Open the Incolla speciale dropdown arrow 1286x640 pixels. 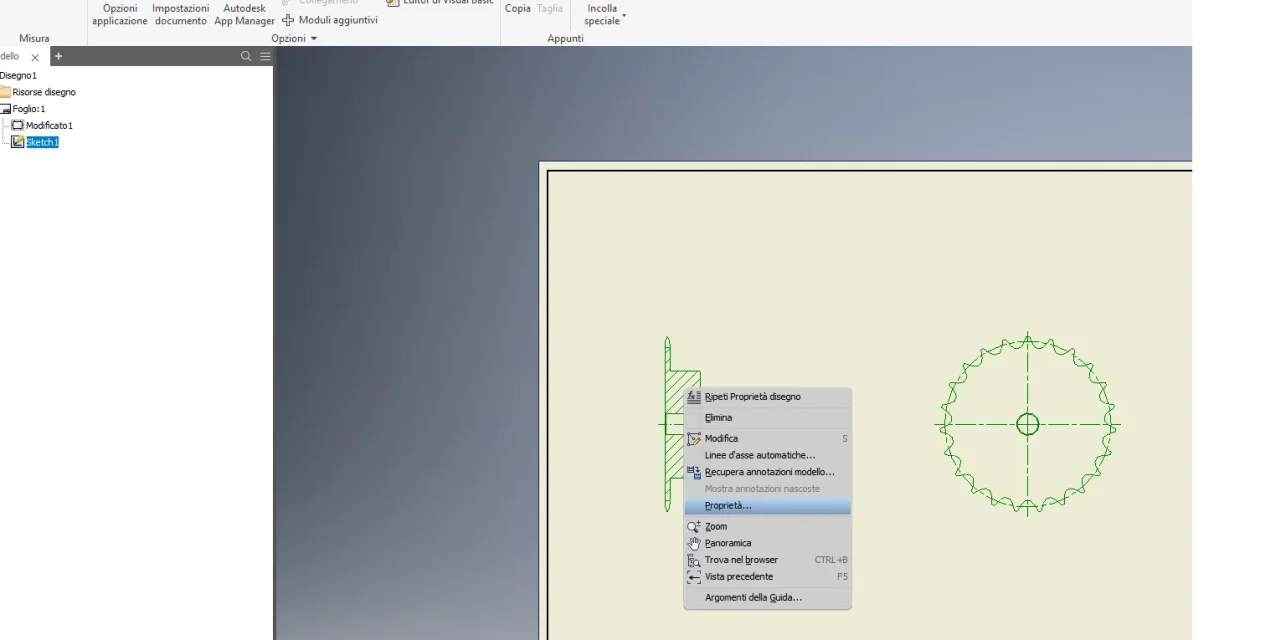click(624, 16)
